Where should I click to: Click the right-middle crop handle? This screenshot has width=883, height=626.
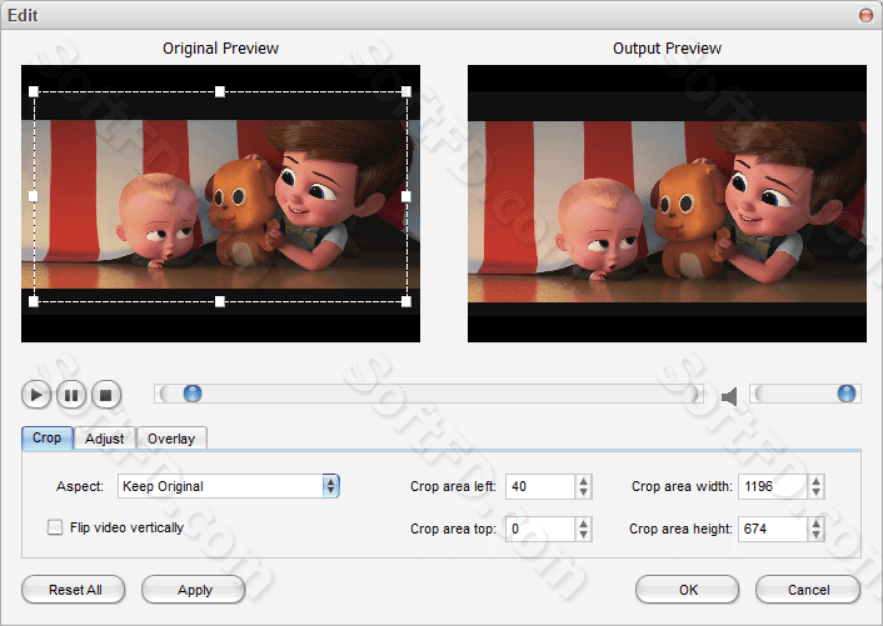click(x=406, y=196)
